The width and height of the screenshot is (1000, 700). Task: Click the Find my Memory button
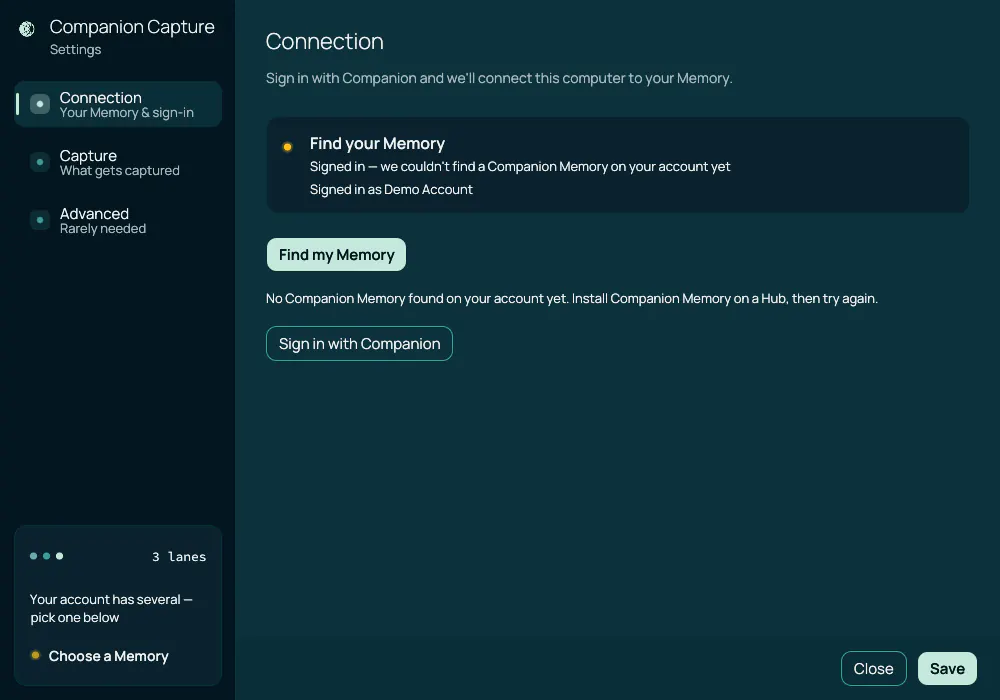coord(336,254)
